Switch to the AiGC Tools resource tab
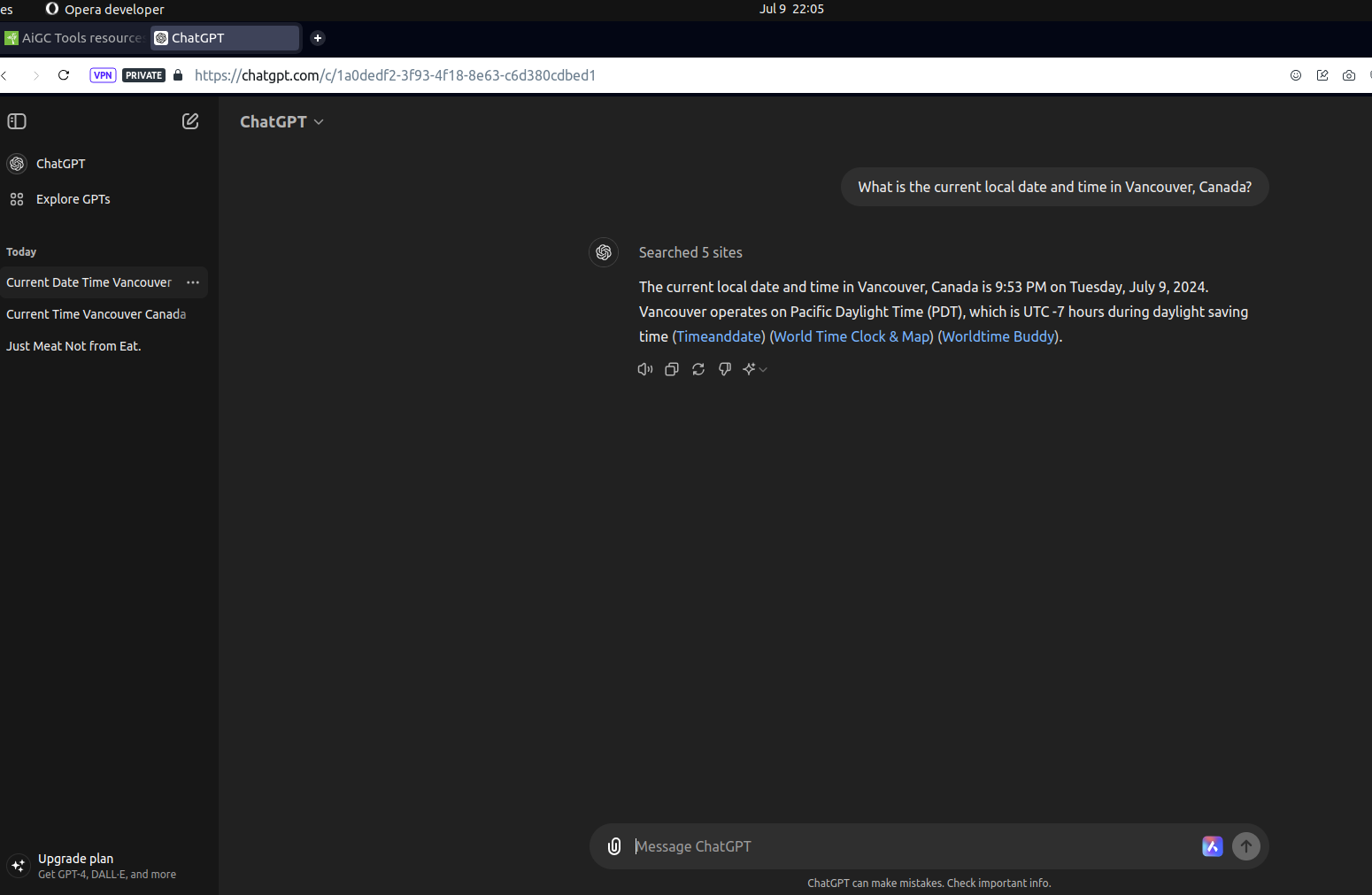The width and height of the screenshot is (1372, 895). (74, 38)
